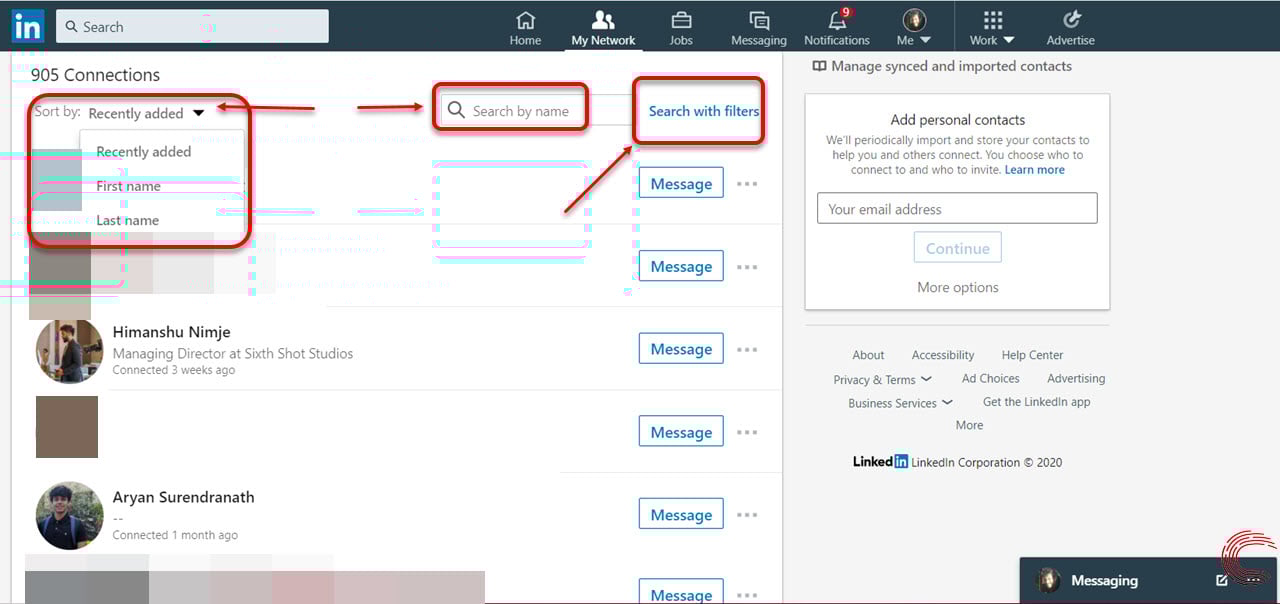Open the About footer link
The height and width of the screenshot is (604, 1280).
coord(868,355)
